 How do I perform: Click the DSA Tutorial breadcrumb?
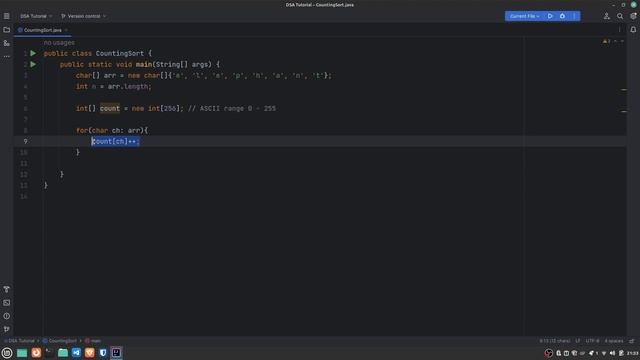(x=20, y=341)
